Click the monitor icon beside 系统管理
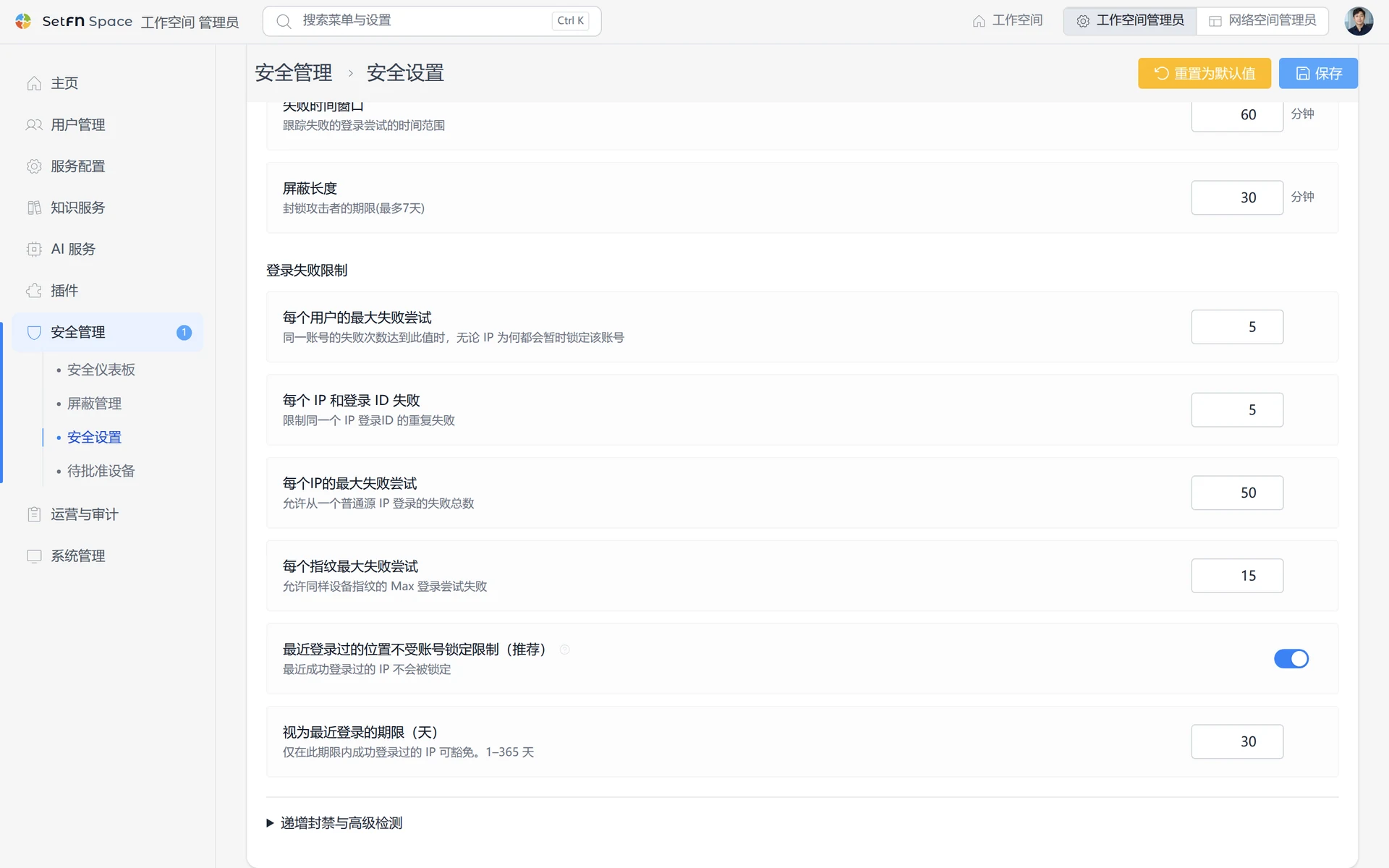This screenshot has width=1389, height=868. pos(34,556)
